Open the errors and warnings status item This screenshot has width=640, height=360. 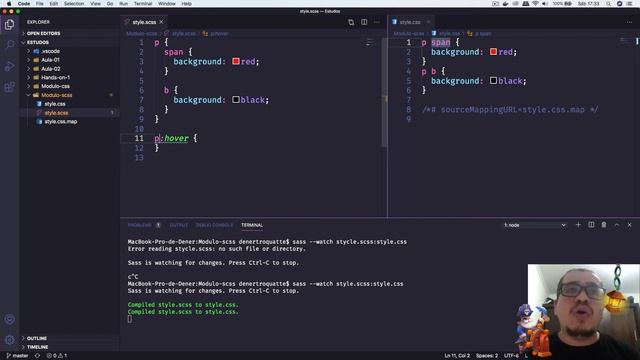coord(57,356)
